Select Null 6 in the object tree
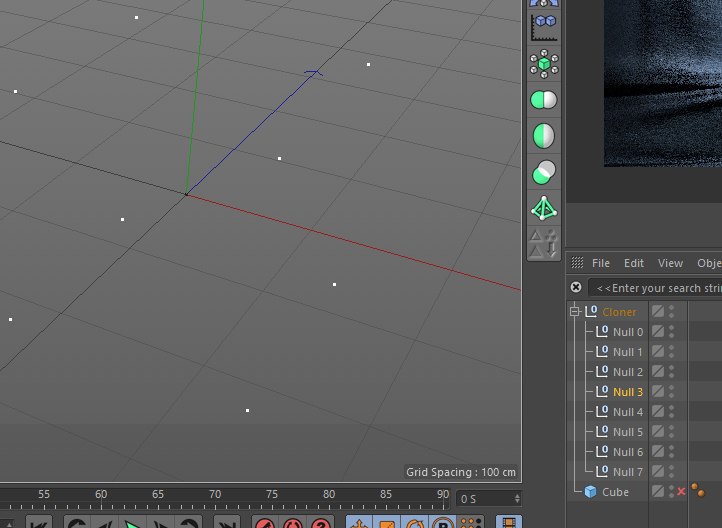 tap(628, 452)
